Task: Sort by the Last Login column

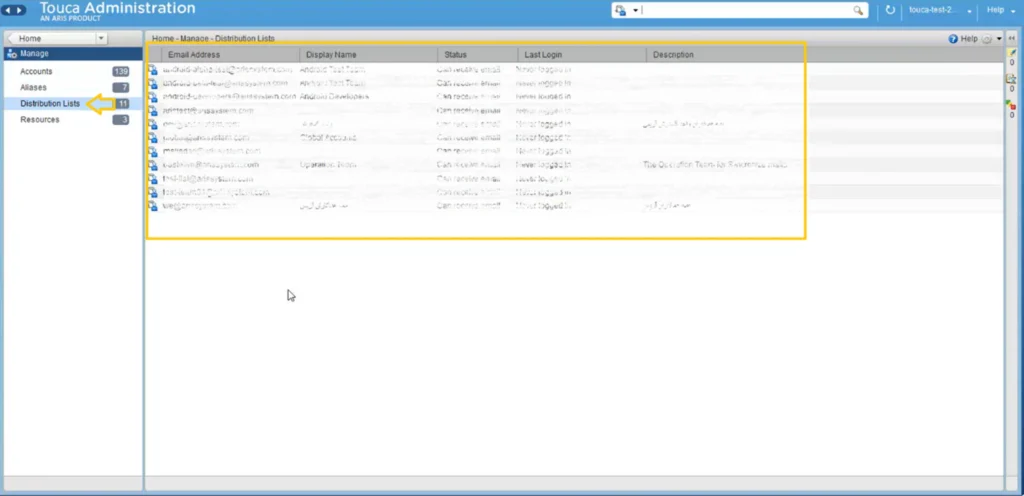Action: tap(582, 55)
